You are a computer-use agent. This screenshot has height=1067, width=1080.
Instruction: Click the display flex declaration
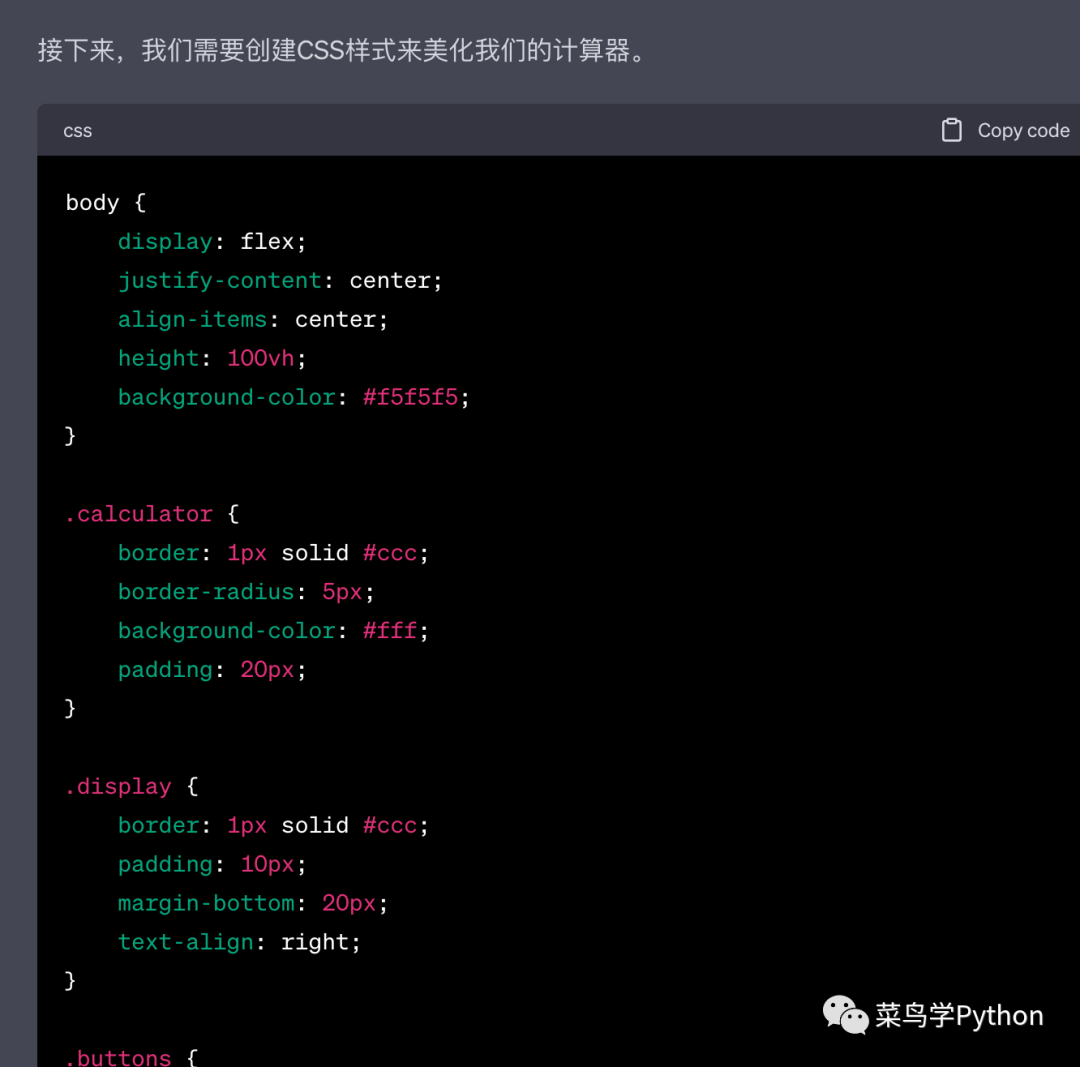click(x=212, y=242)
